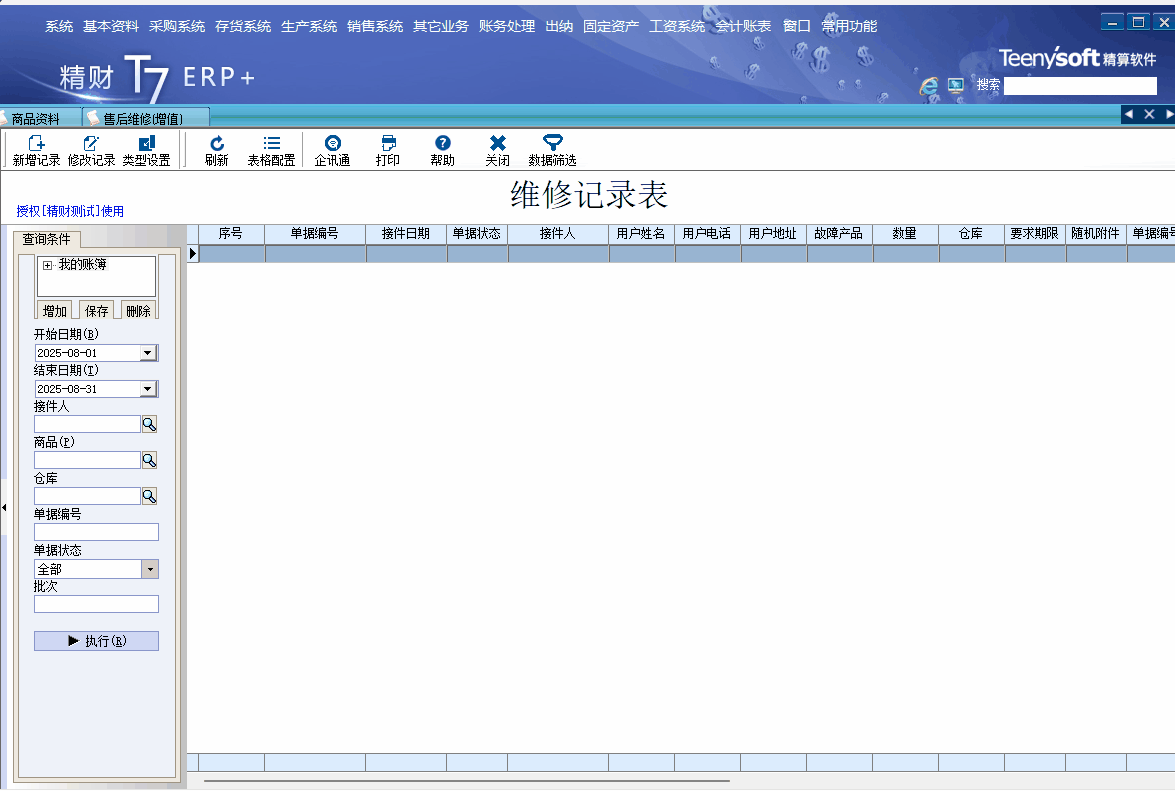Click the 帮助 help icon

coord(442,144)
